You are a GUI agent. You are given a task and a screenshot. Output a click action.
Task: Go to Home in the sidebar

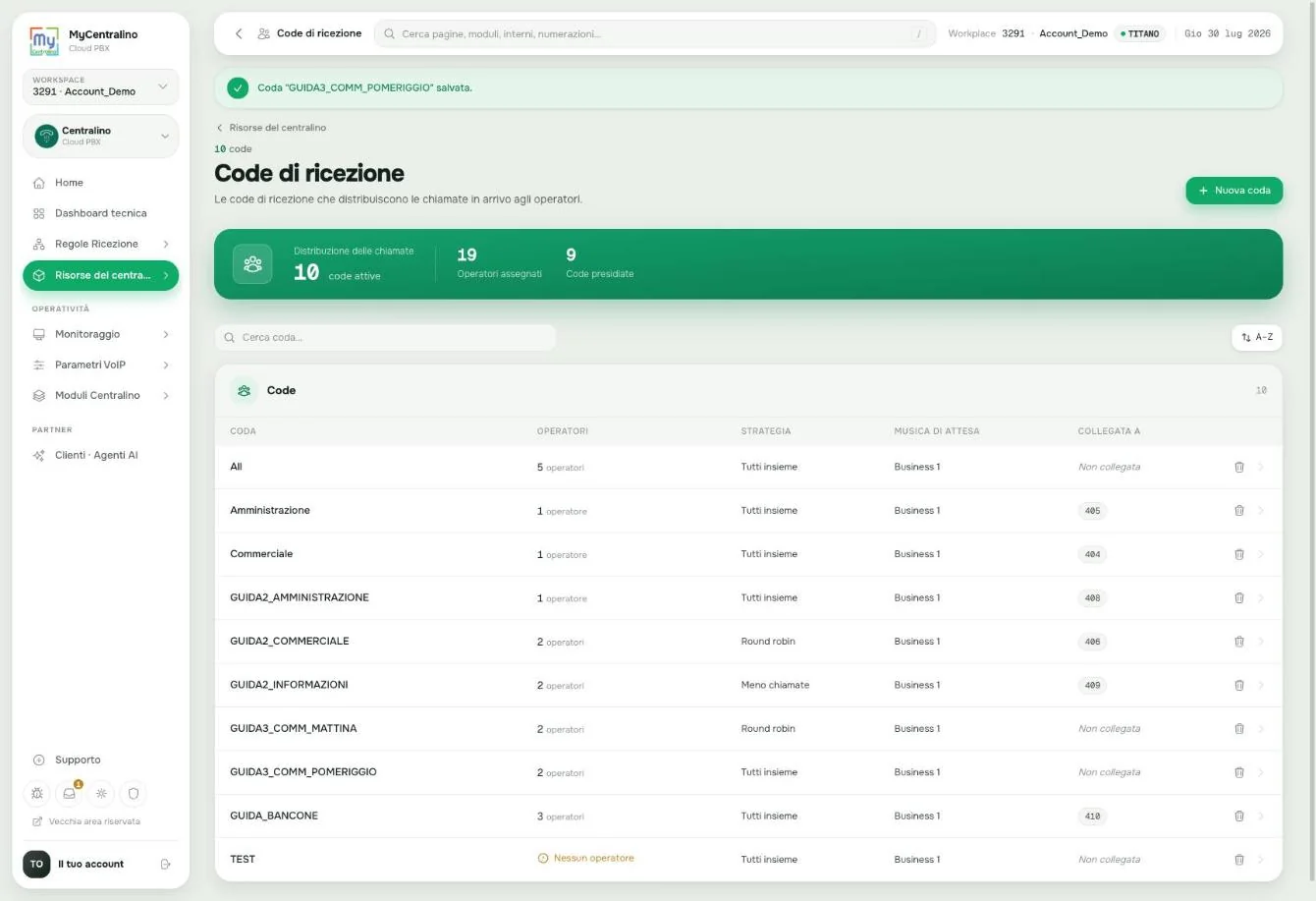(100, 183)
